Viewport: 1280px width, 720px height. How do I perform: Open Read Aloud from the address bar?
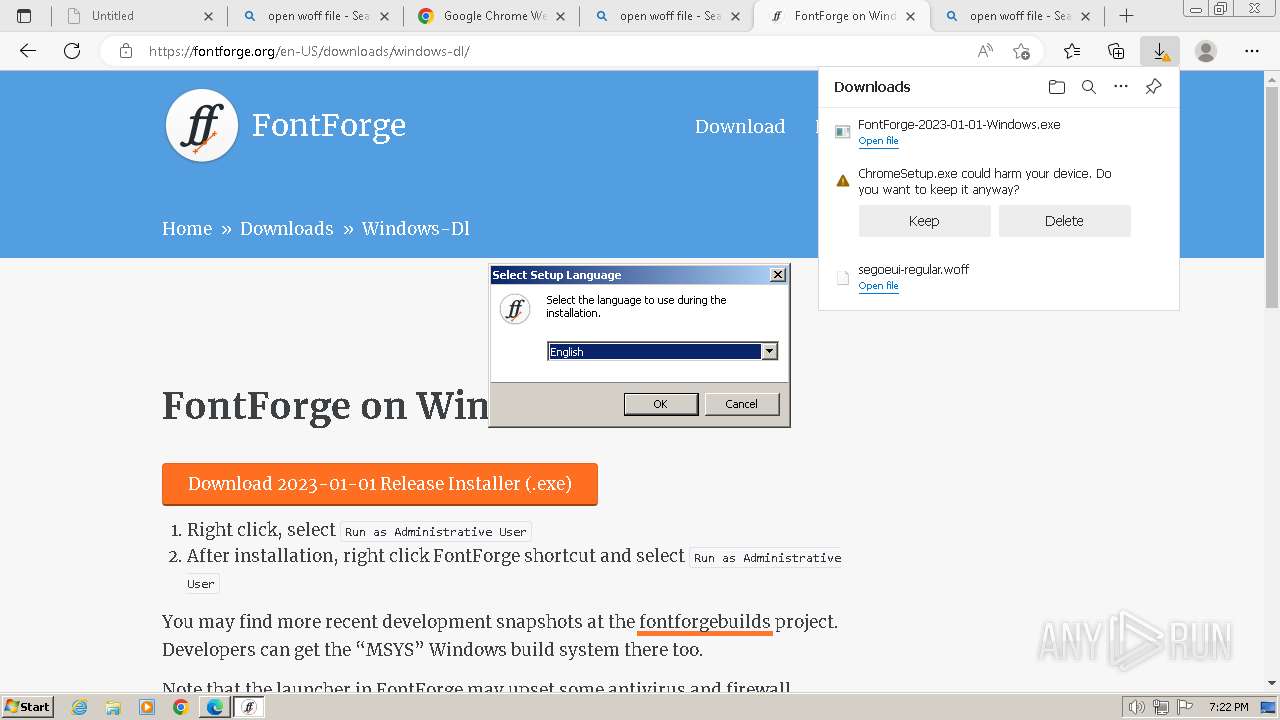point(985,51)
